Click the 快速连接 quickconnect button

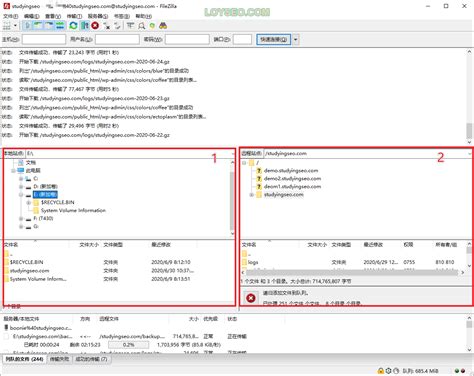pyautogui.click(x=274, y=39)
